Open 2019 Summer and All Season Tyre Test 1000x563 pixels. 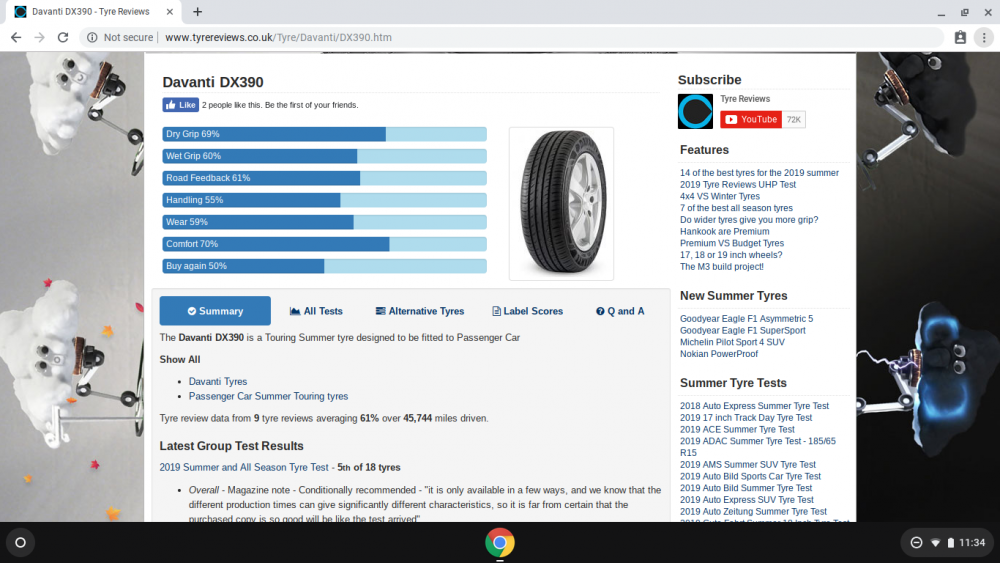click(244, 467)
